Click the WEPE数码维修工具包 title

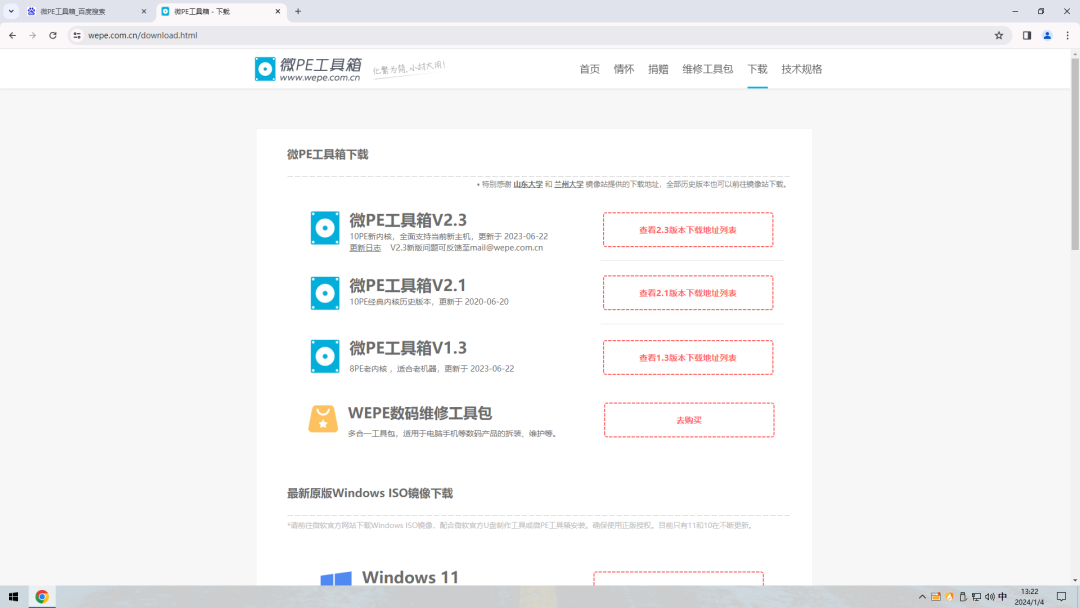(419, 413)
